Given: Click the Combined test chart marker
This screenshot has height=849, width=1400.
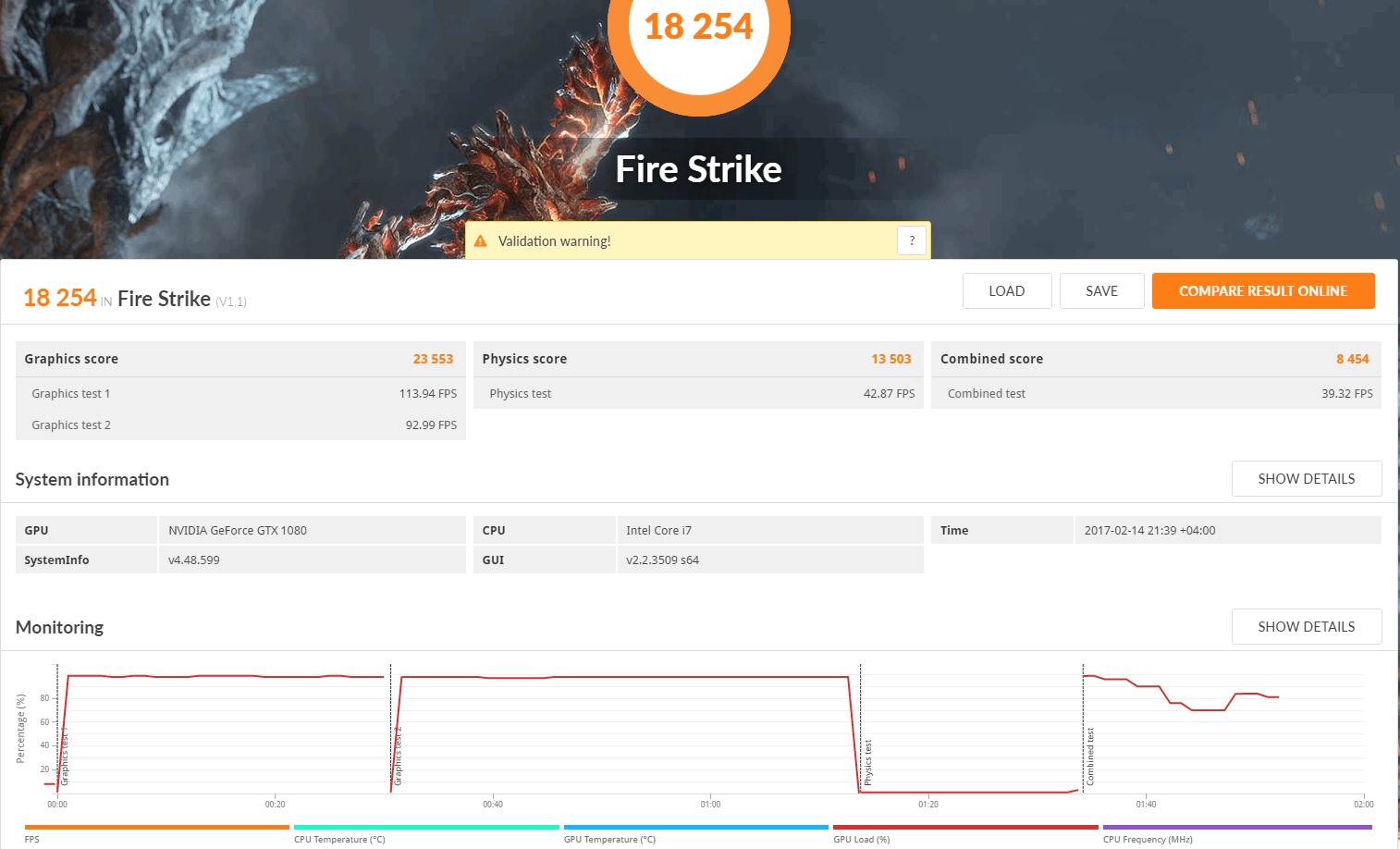Looking at the screenshot, I should (1090, 757).
